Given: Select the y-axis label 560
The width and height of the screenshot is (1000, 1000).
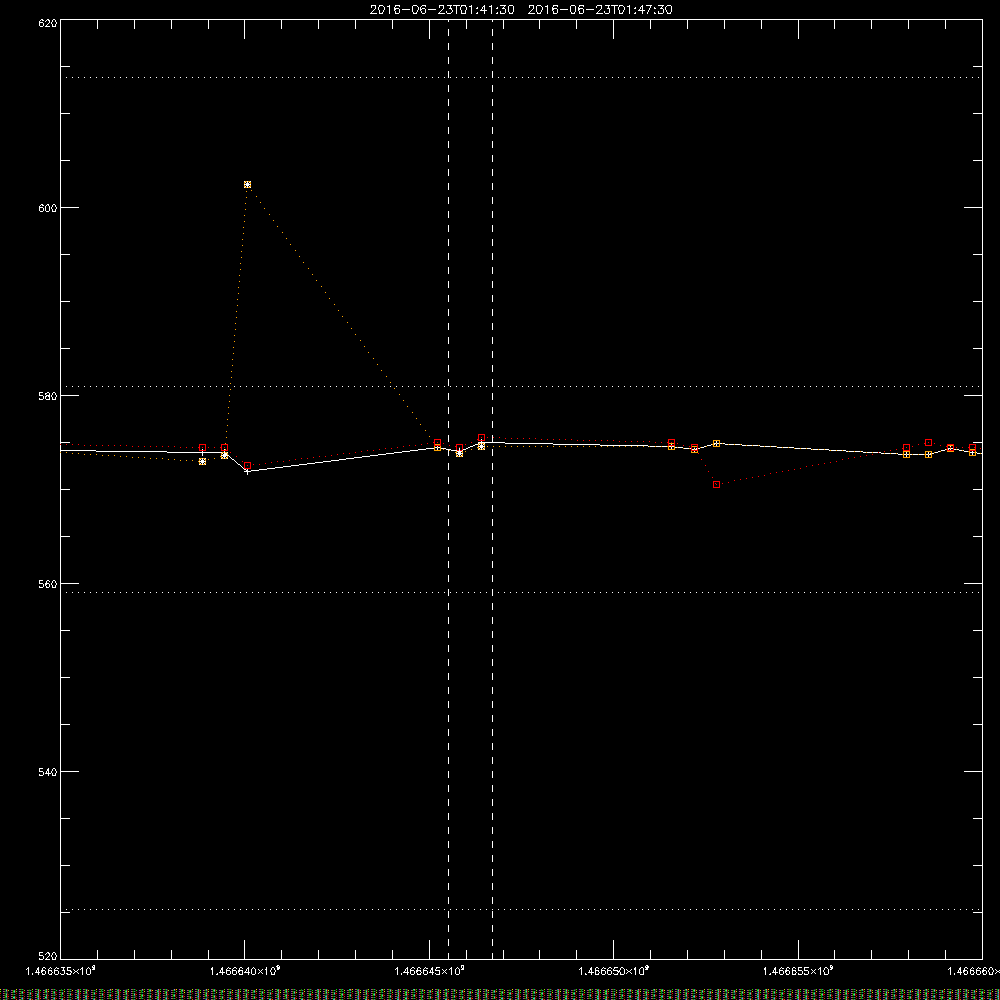Looking at the screenshot, I should tap(48, 584).
